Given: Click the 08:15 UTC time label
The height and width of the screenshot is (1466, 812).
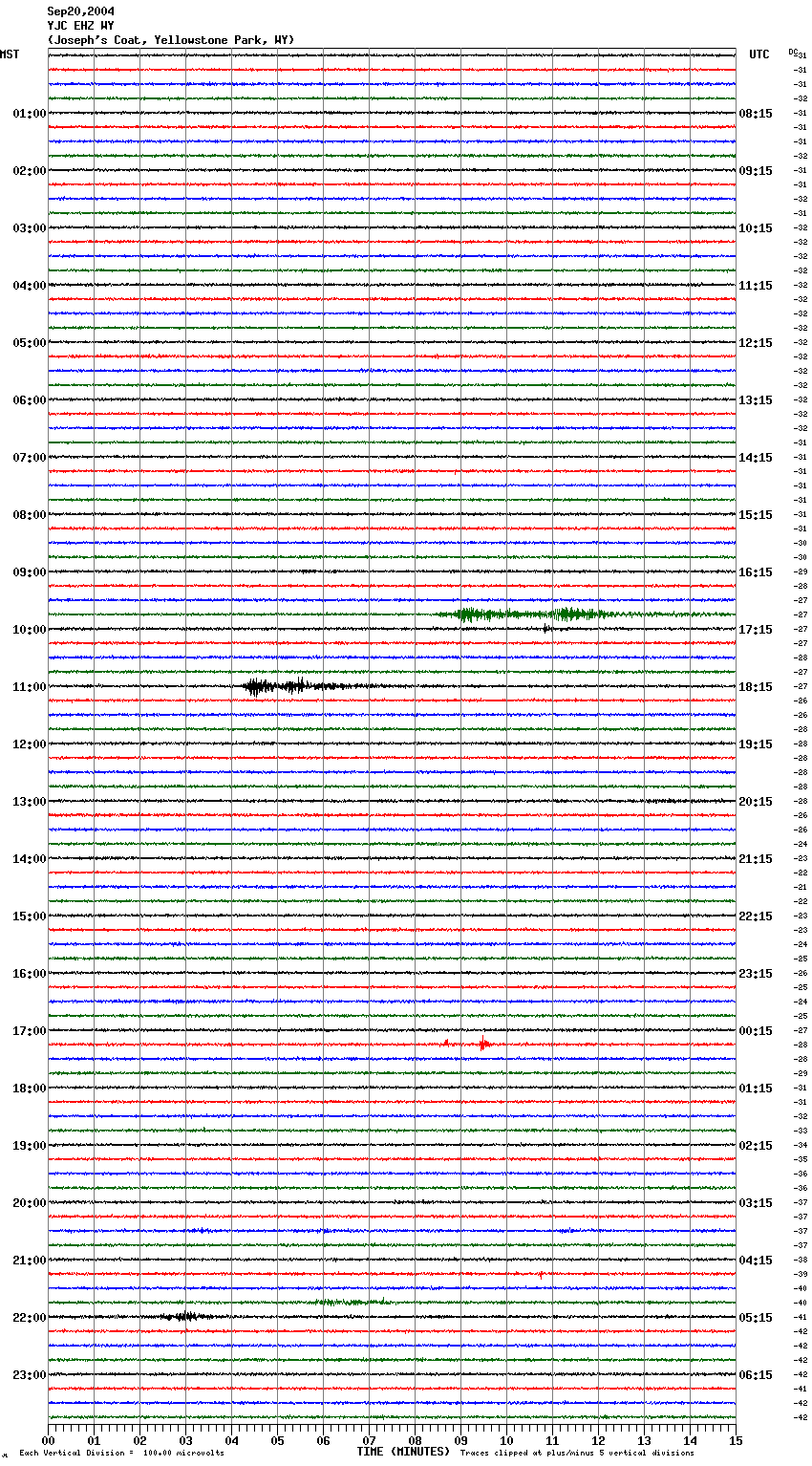Looking at the screenshot, I should click(756, 114).
